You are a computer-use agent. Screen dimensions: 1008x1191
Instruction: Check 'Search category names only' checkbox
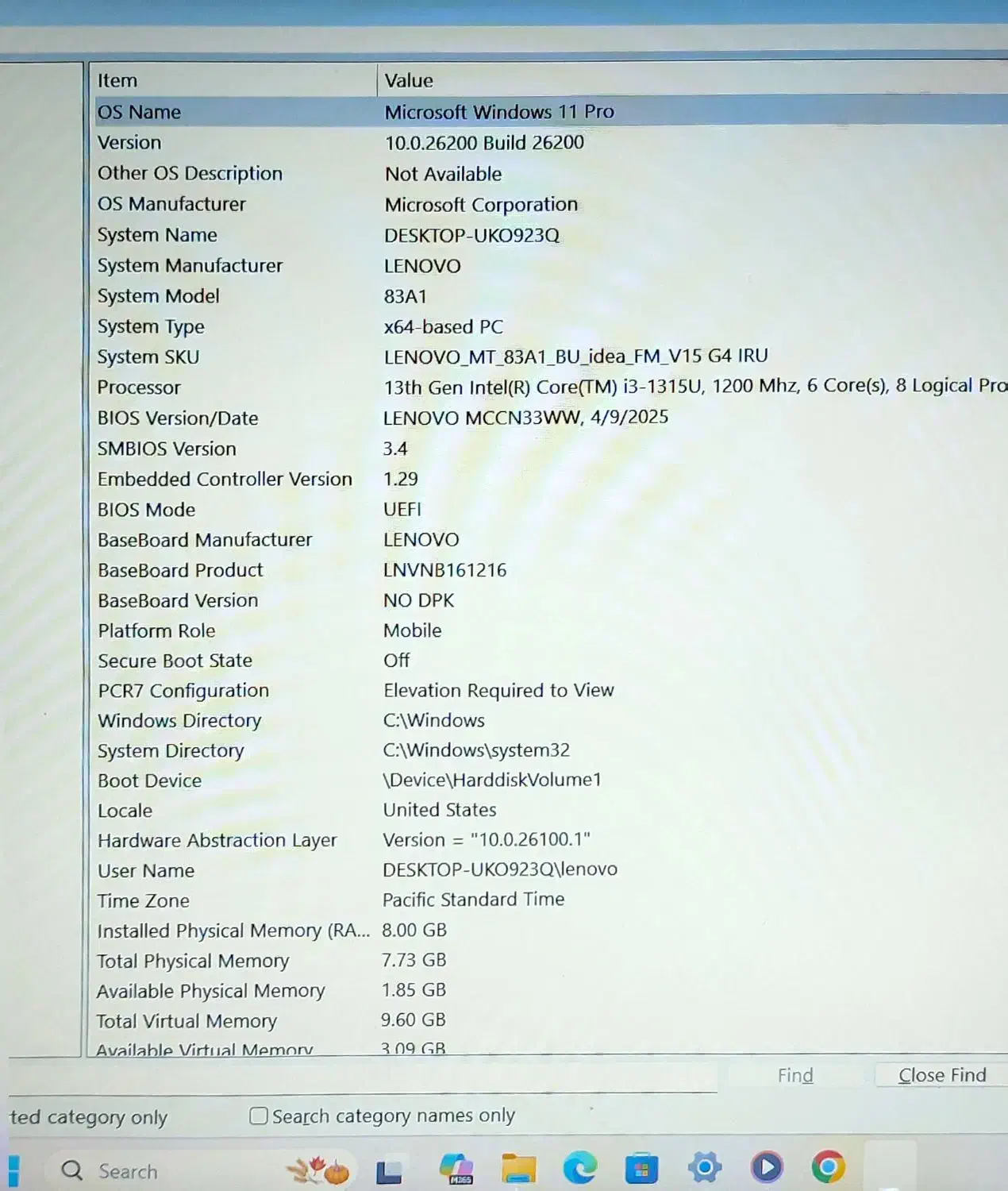coord(259,1116)
